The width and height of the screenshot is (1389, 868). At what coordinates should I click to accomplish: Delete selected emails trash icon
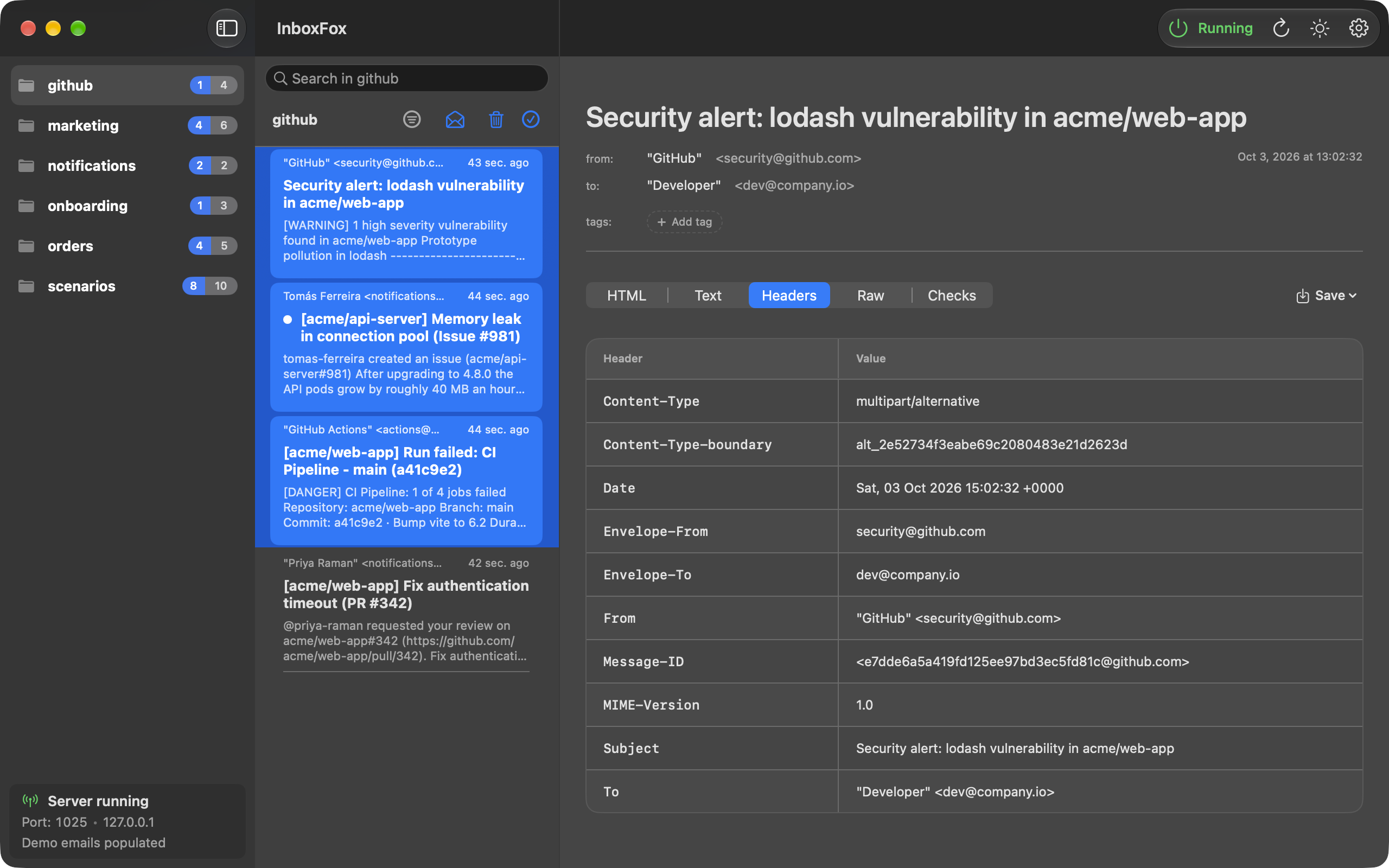496,119
